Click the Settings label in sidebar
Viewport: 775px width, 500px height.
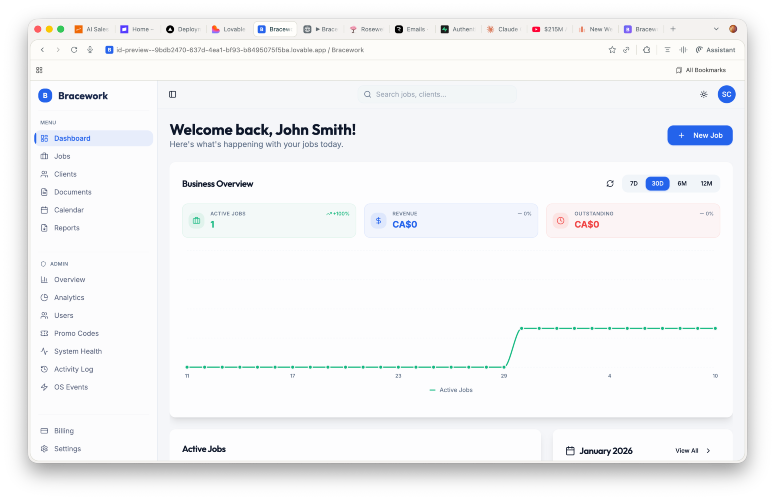68,449
